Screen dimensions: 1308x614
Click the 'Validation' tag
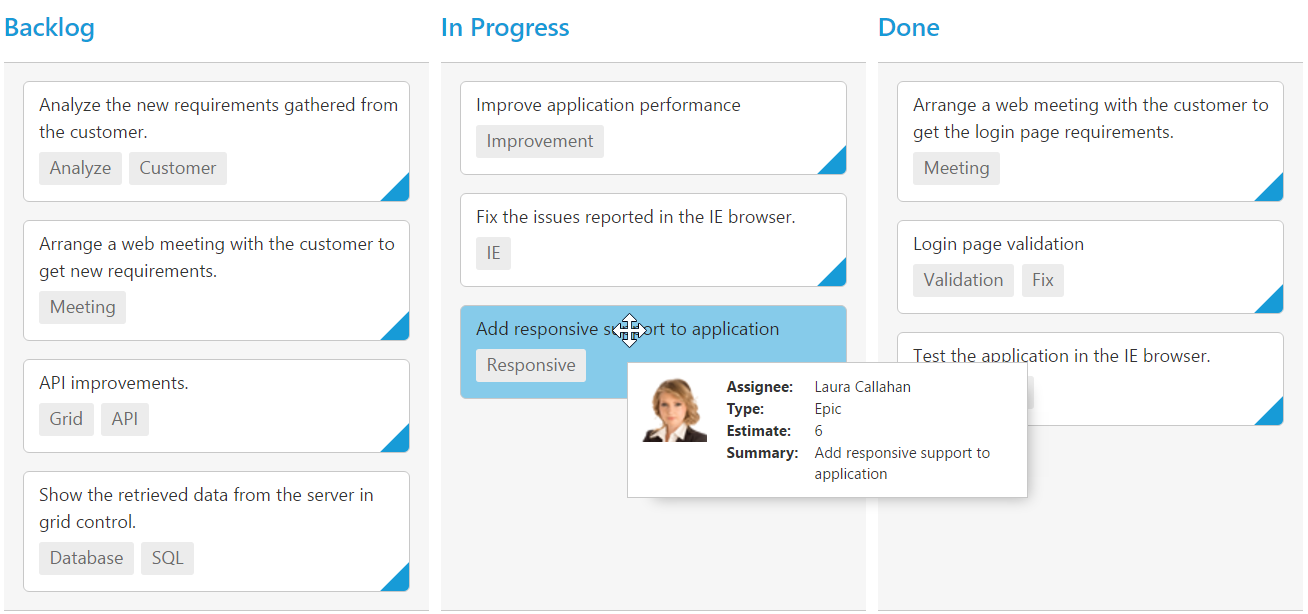click(963, 281)
